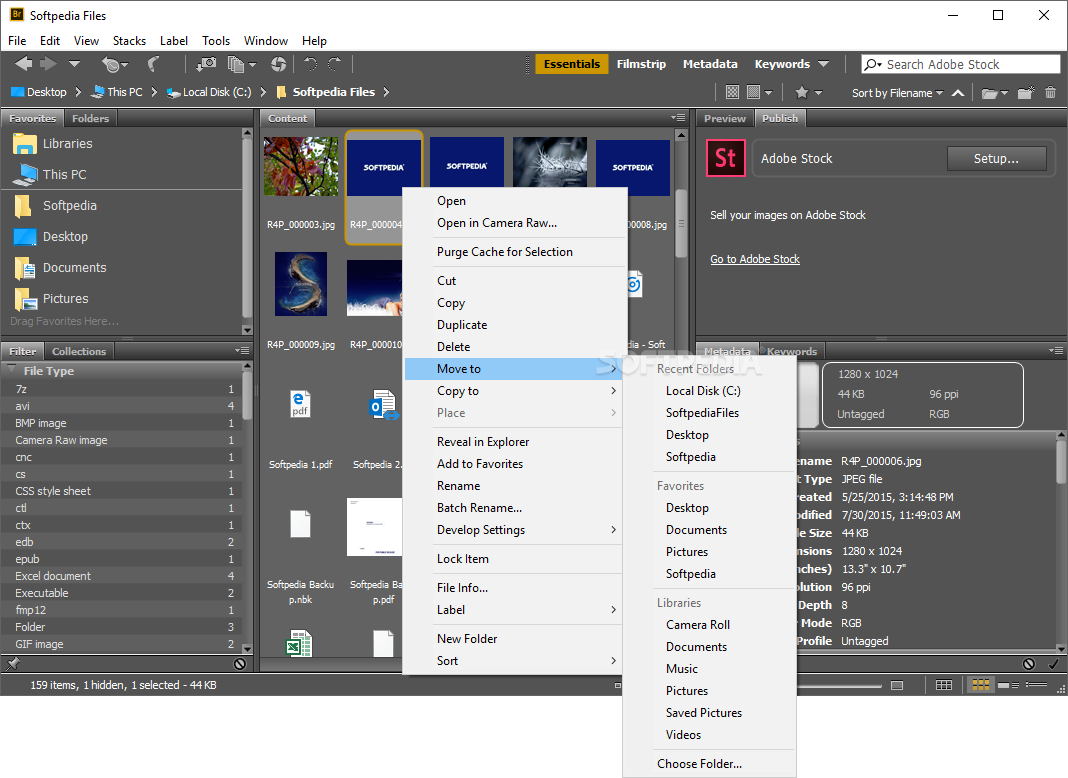This screenshot has height=778, width=1068.
Task: Click the Go back arrow icon
Action: click(x=23, y=64)
